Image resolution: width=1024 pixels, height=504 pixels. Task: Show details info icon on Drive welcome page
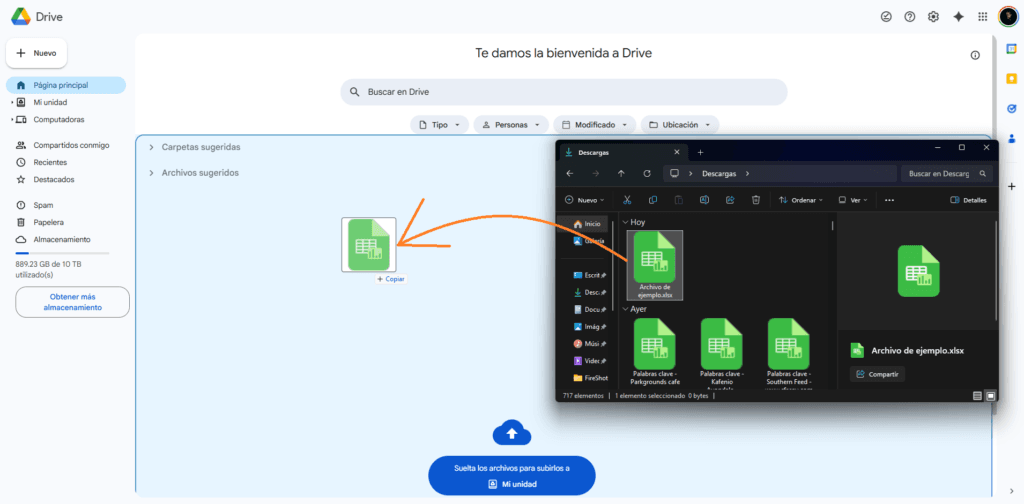click(x=975, y=55)
